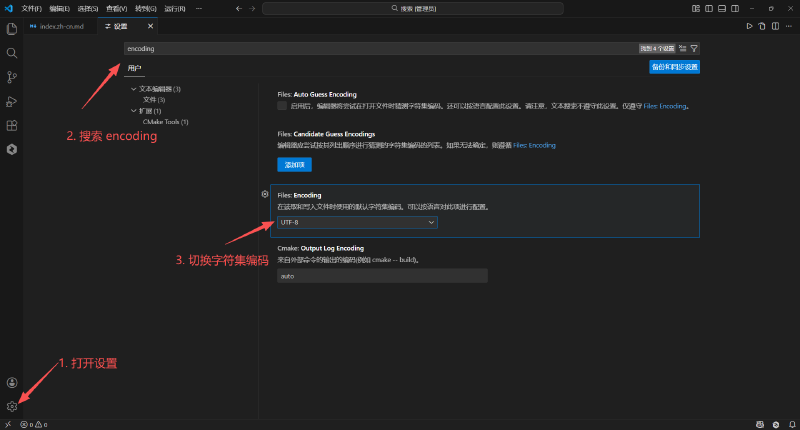Screen dimensions: 800x430
Task: Click the Manage gear icon in activity bar
Action: [12, 407]
